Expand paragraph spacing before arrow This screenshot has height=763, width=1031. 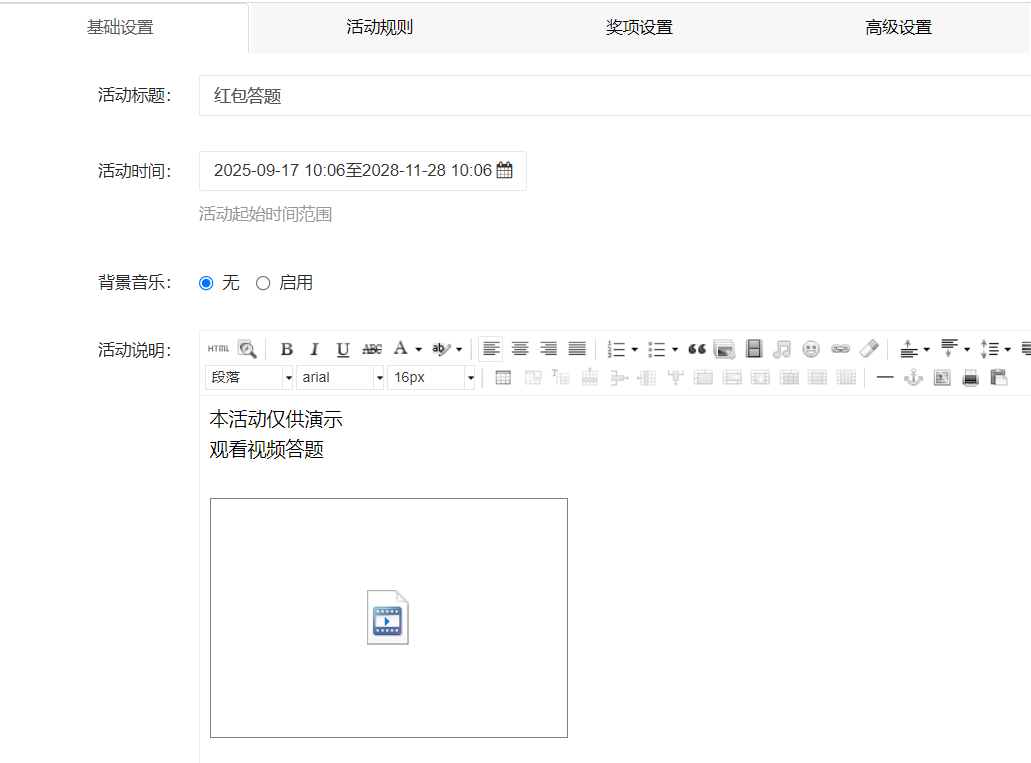click(926, 350)
